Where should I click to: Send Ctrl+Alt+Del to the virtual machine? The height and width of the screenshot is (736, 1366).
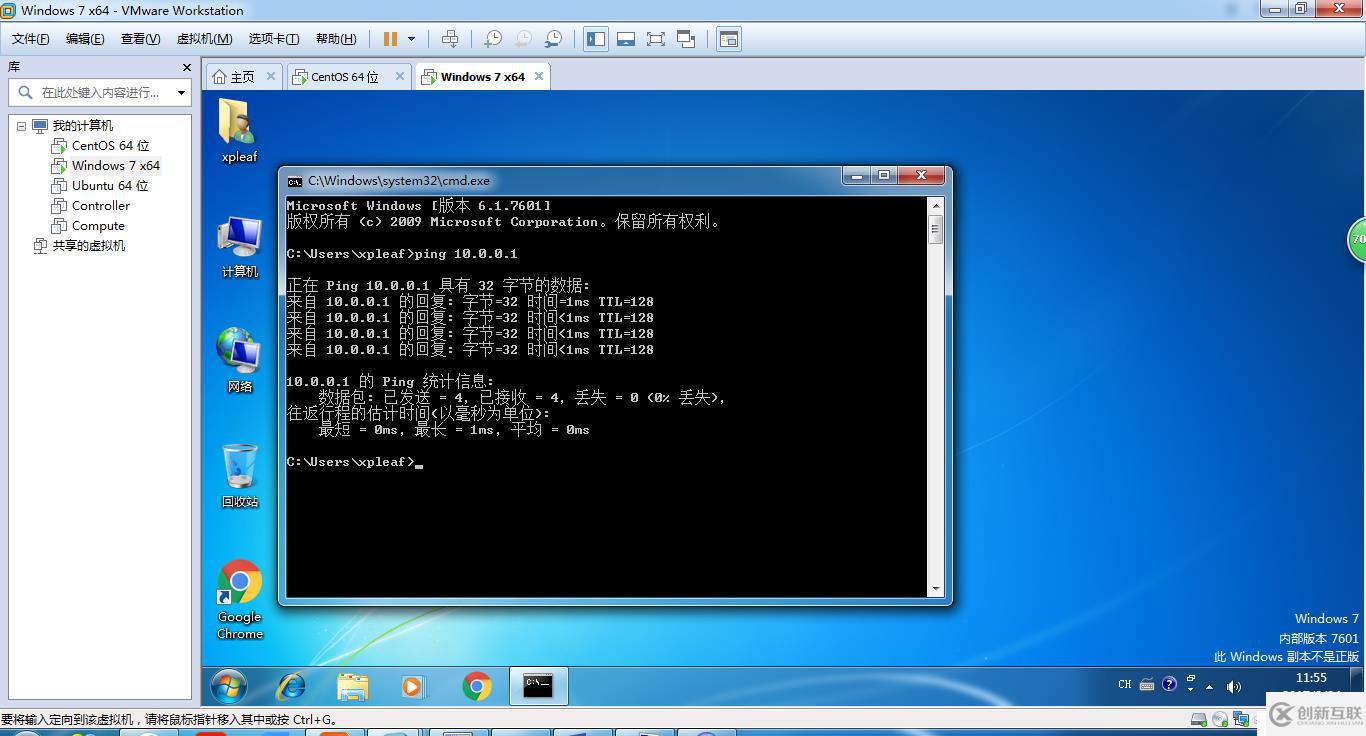pos(450,39)
